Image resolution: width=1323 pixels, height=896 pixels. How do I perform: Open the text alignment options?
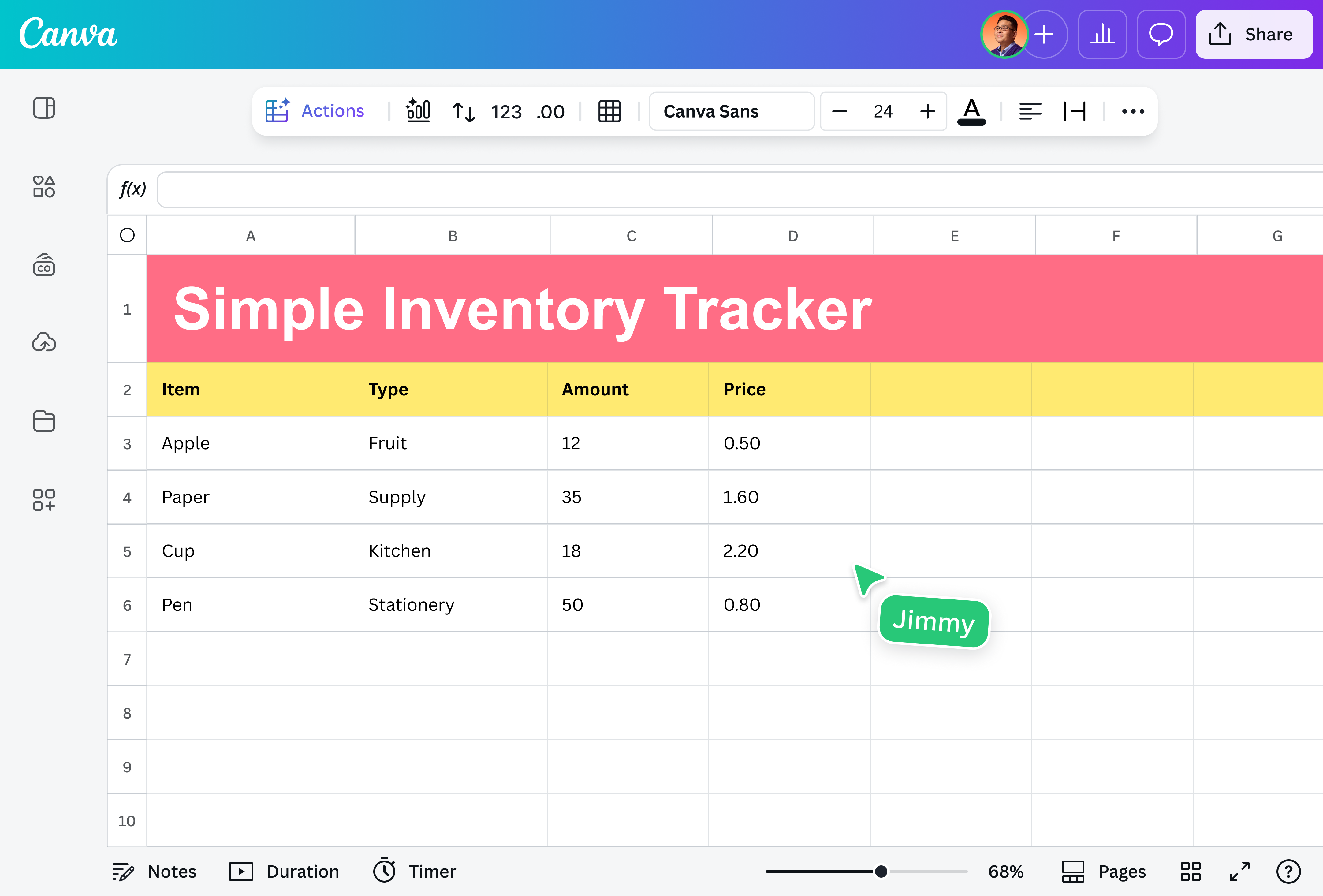[1030, 112]
